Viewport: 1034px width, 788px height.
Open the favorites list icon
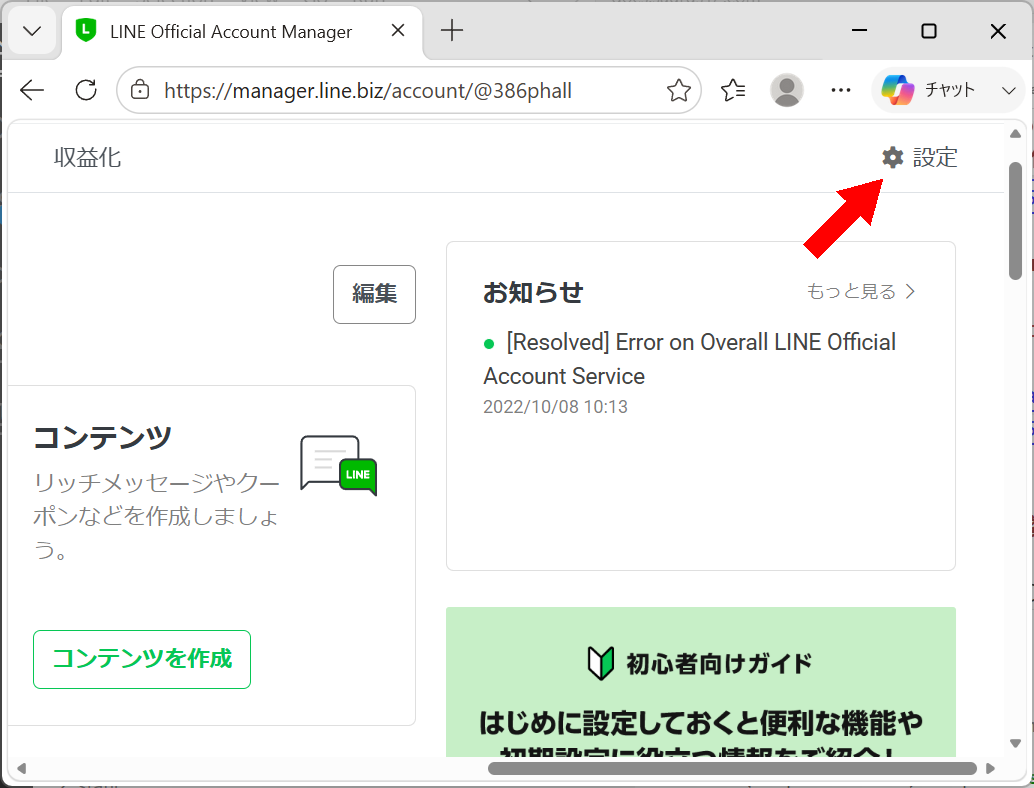pyautogui.click(x=733, y=90)
